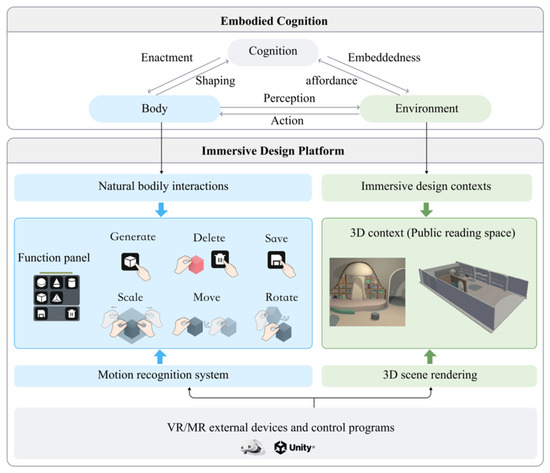Click the VR headset icon
550x473 pixels.
point(253,447)
